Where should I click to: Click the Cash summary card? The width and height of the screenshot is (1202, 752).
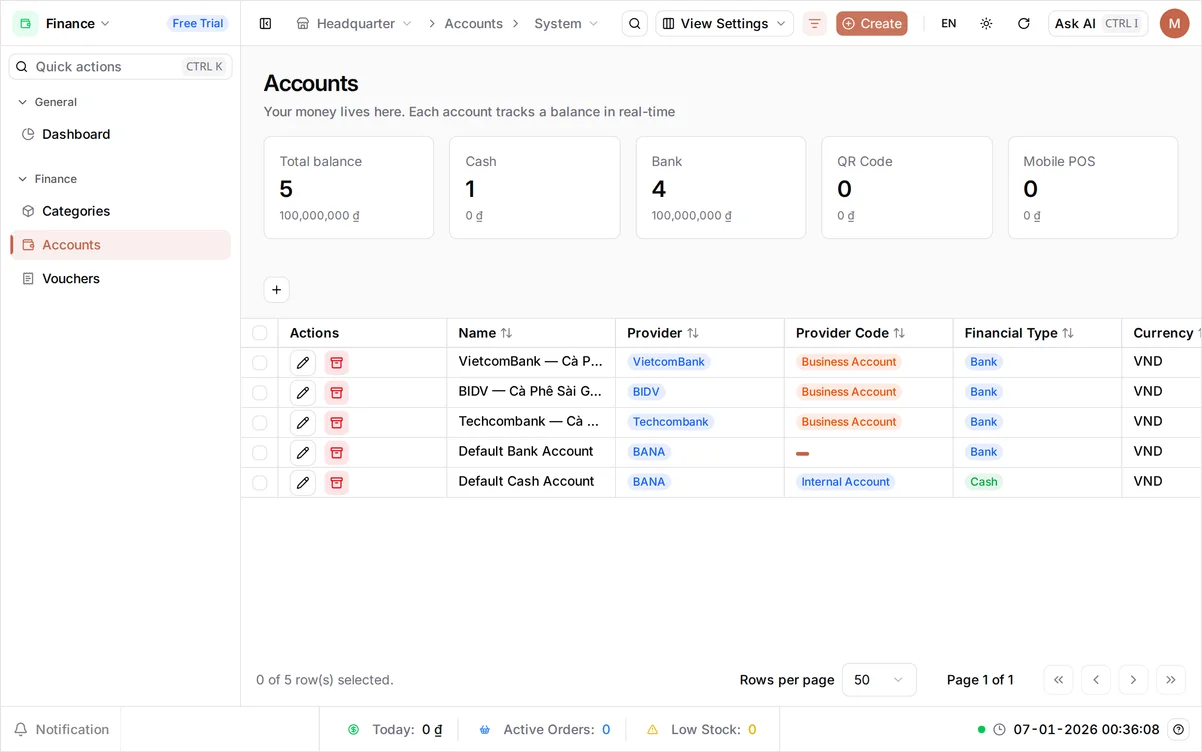coord(535,188)
